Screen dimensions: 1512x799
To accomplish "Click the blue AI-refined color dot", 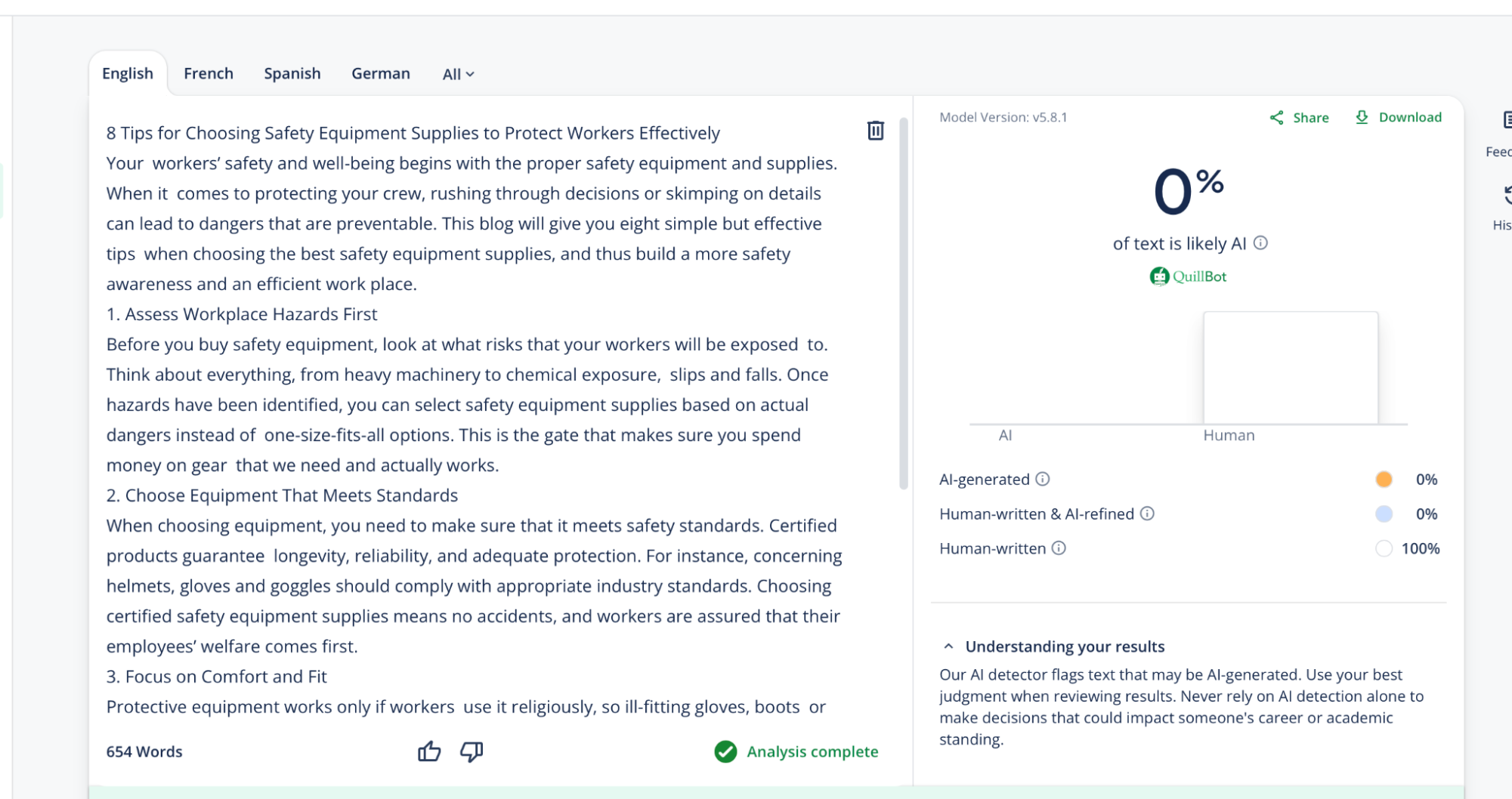I will pyautogui.click(x=1384, y=514).
